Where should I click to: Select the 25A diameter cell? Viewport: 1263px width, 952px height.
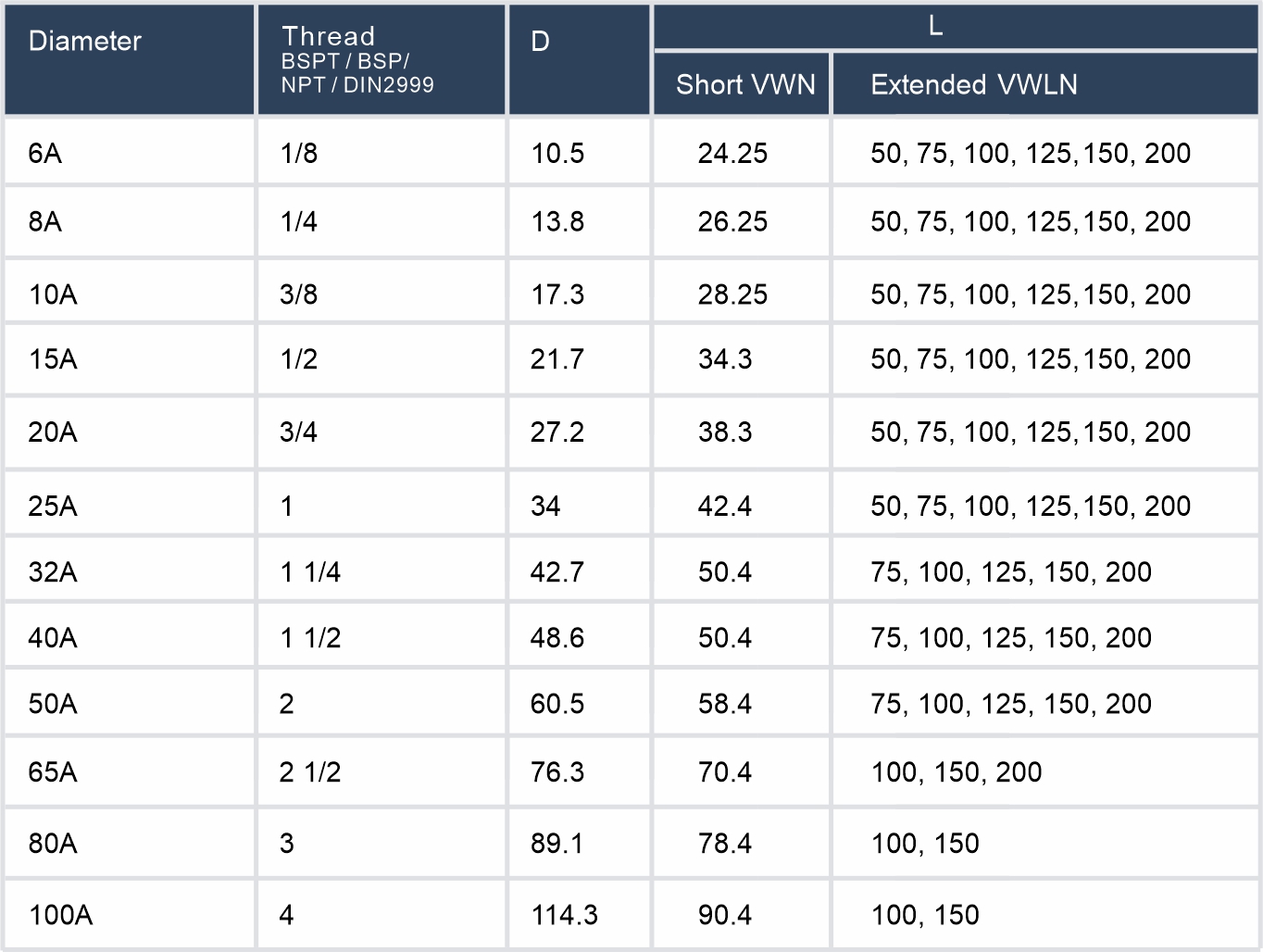click(x=53, y=506)
